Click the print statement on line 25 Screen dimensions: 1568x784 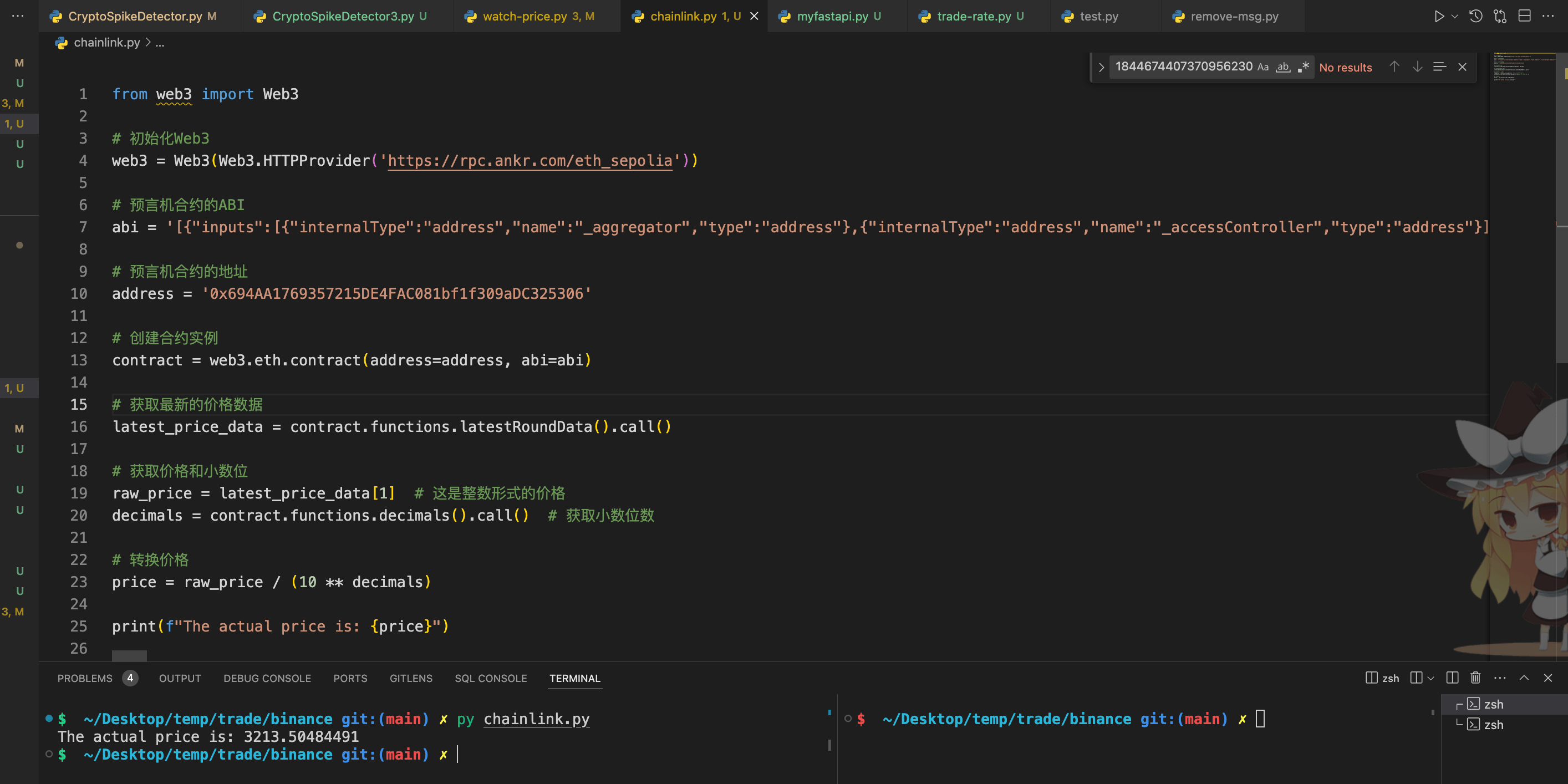pos(281,627)
